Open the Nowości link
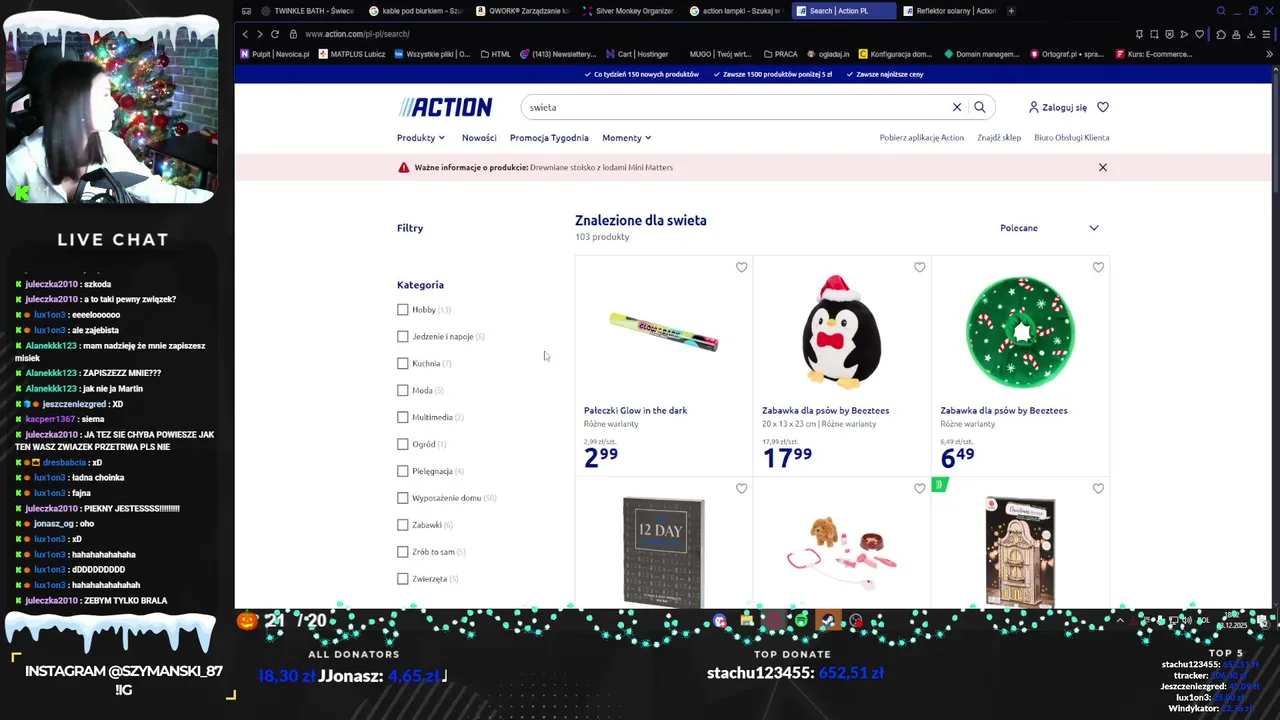The width and height of the screenshot is (1280, 720). (479, 138)
